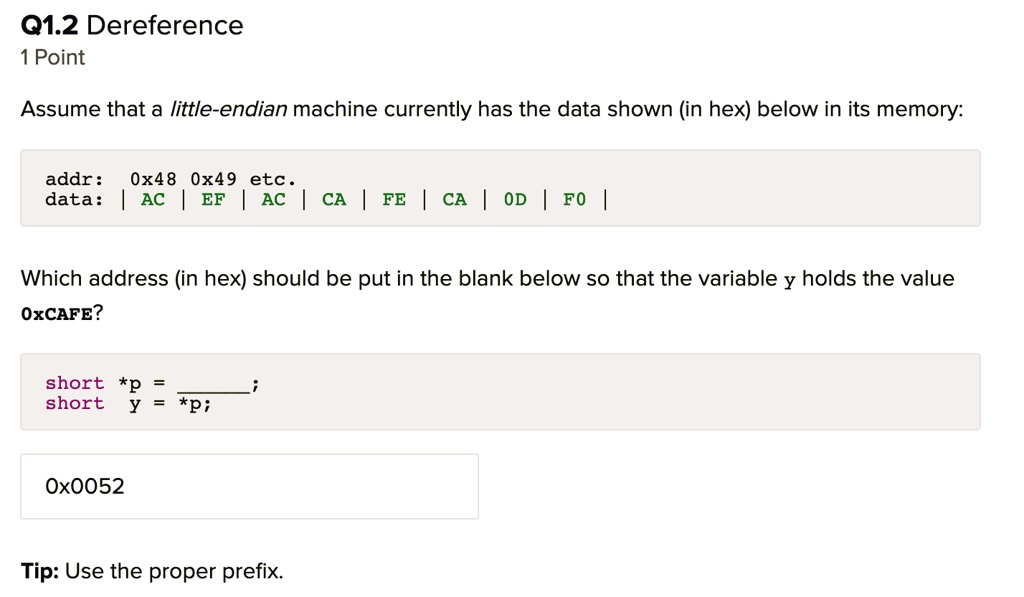The image size is (1024, 597).
Task: Click the 0x48 address label
Action: pos(153,179)
